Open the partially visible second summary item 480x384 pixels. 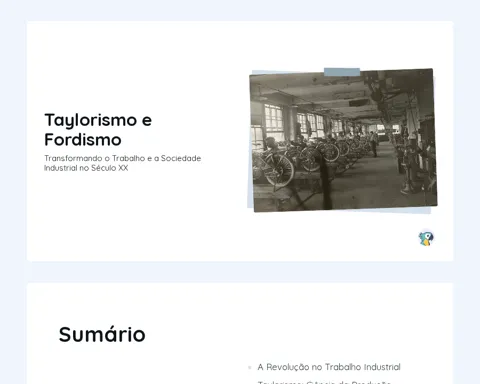point(324,382)
